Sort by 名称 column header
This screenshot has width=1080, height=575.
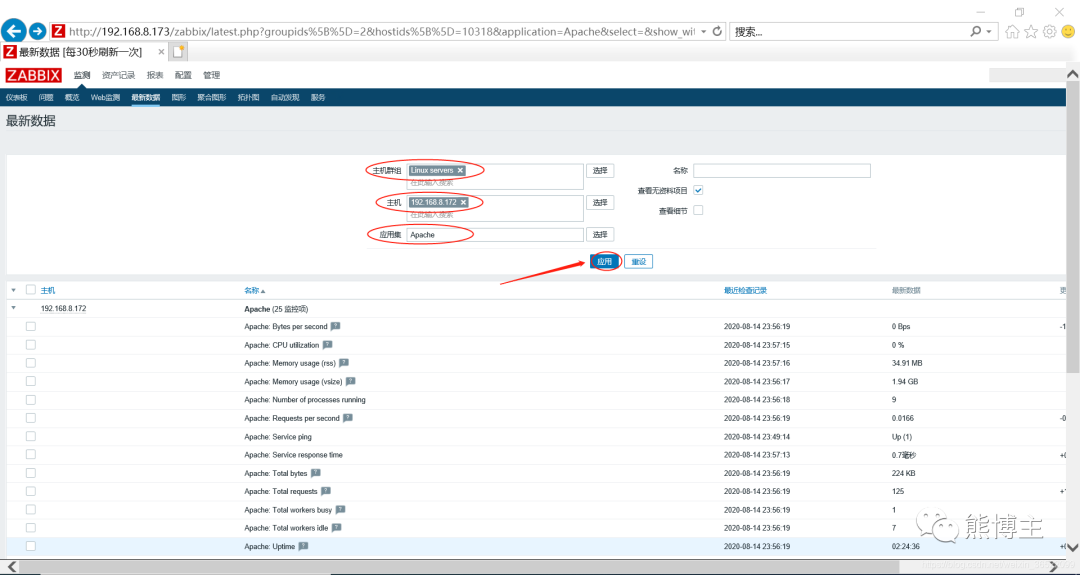tap(254, 291)
